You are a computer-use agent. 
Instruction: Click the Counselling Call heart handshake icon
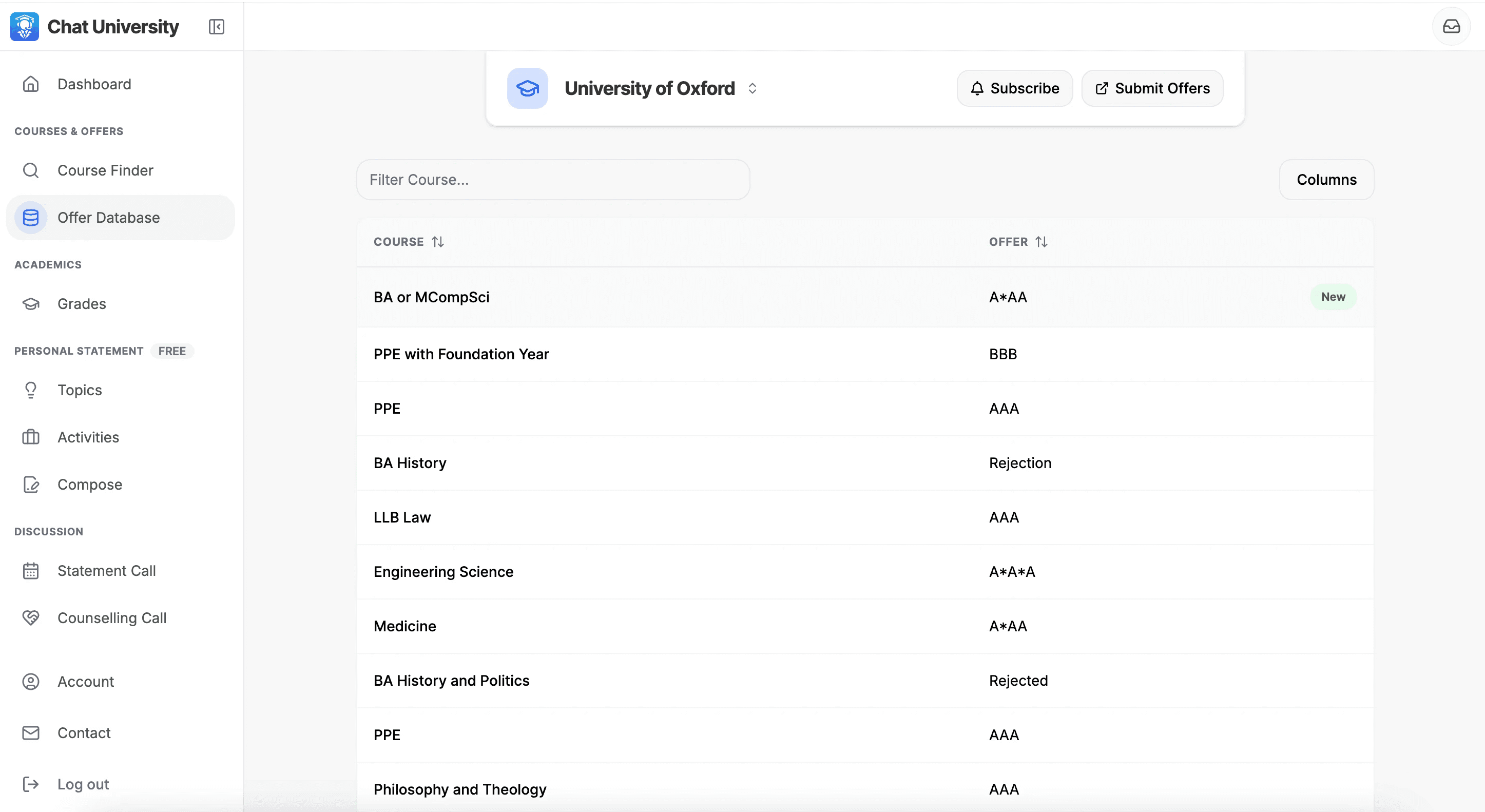(31, 618)
